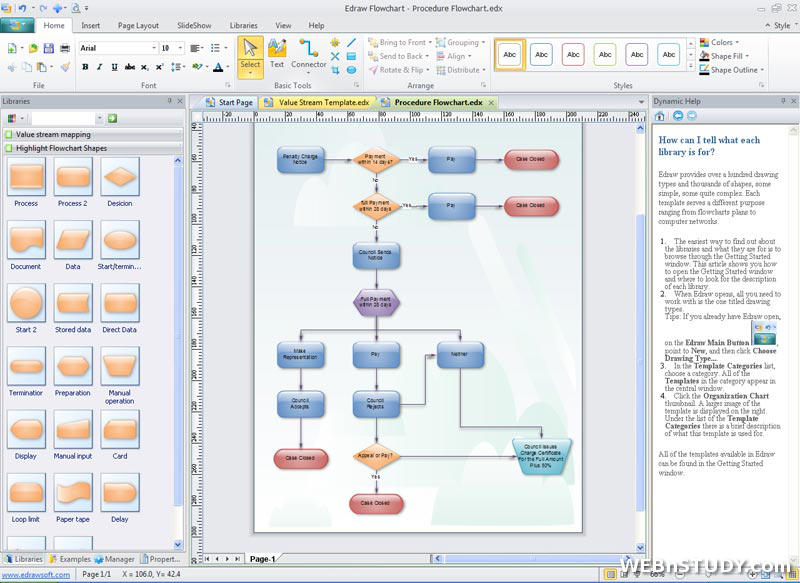Collapse the ribbon with the caret near Style
The height and width of the screenshot is (583, 800).
tap(768, 25)
